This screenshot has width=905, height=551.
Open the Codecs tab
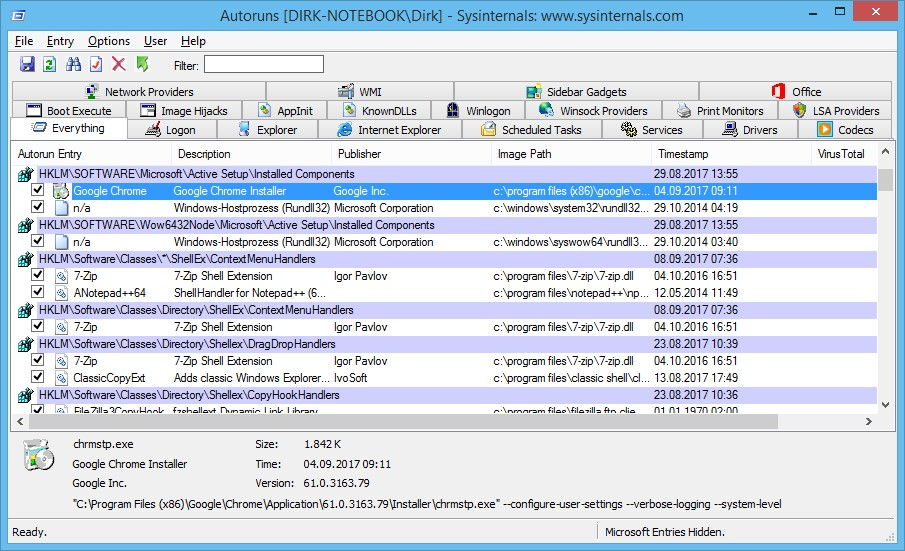click(846, 130)
